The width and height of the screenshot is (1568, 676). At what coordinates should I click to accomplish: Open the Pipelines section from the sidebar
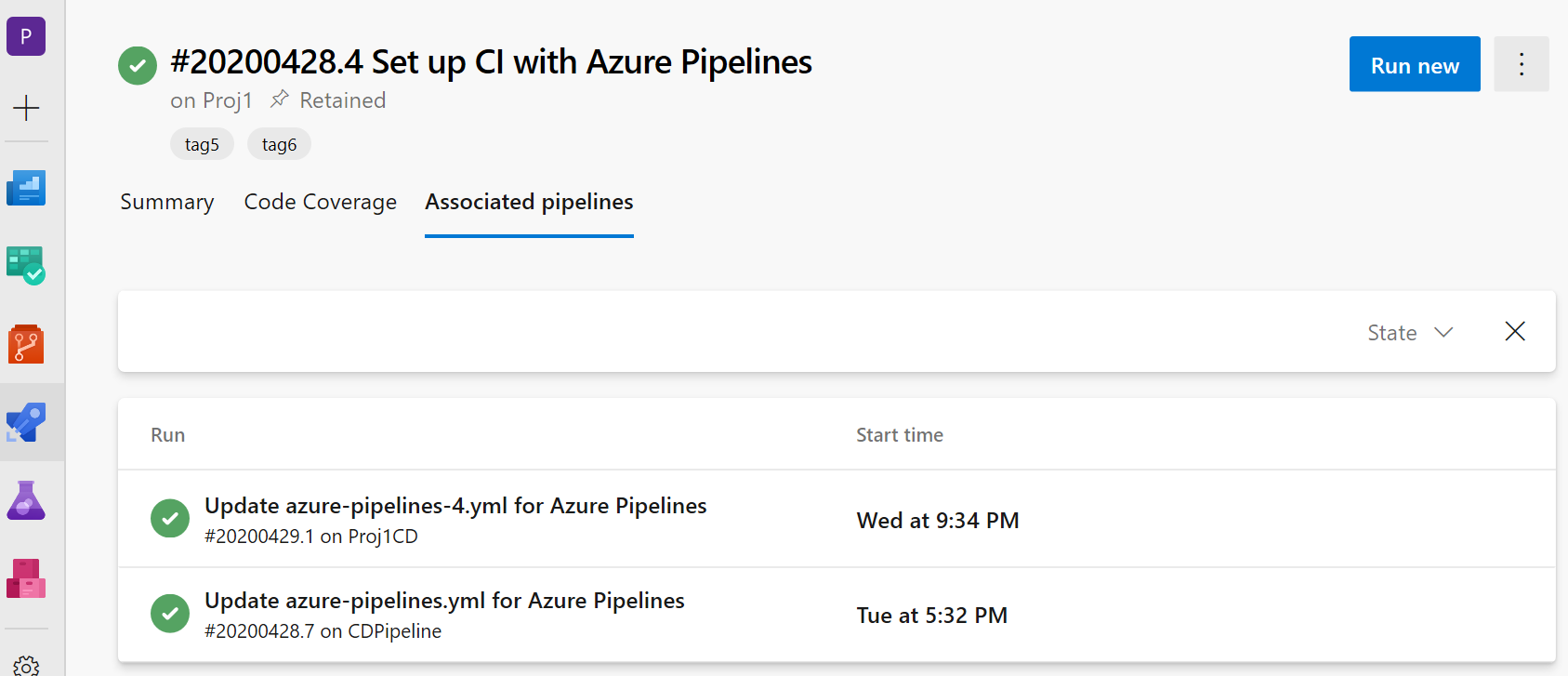tap(26, 423)
